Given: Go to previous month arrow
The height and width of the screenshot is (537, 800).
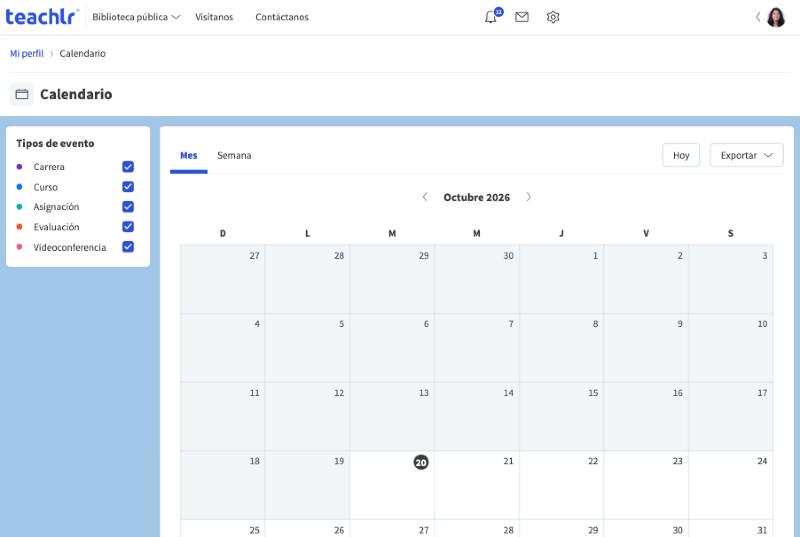Looking at the screenshot, I should coord(424,197).
